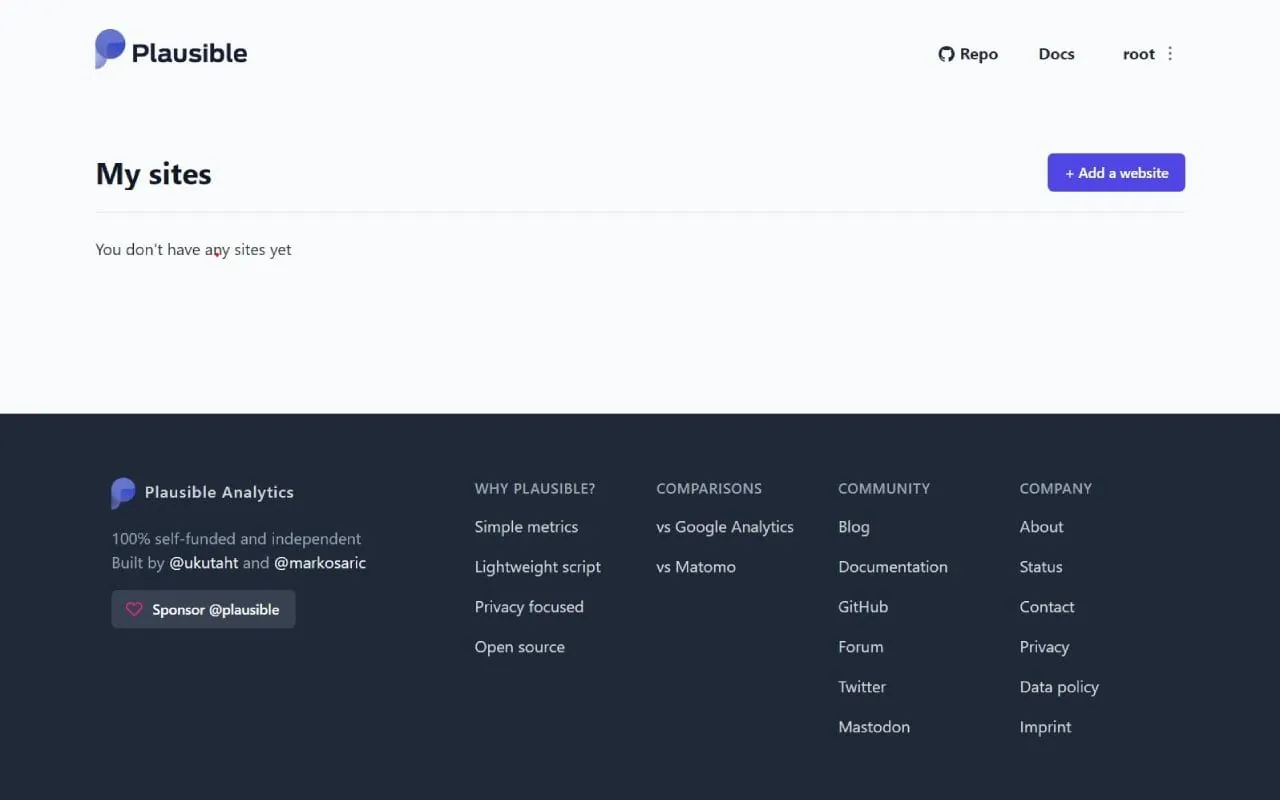The width and height of the screenshot is (1280, 800).
Task: Click the 'You don't have any sites yet' text
Action: 194,250
